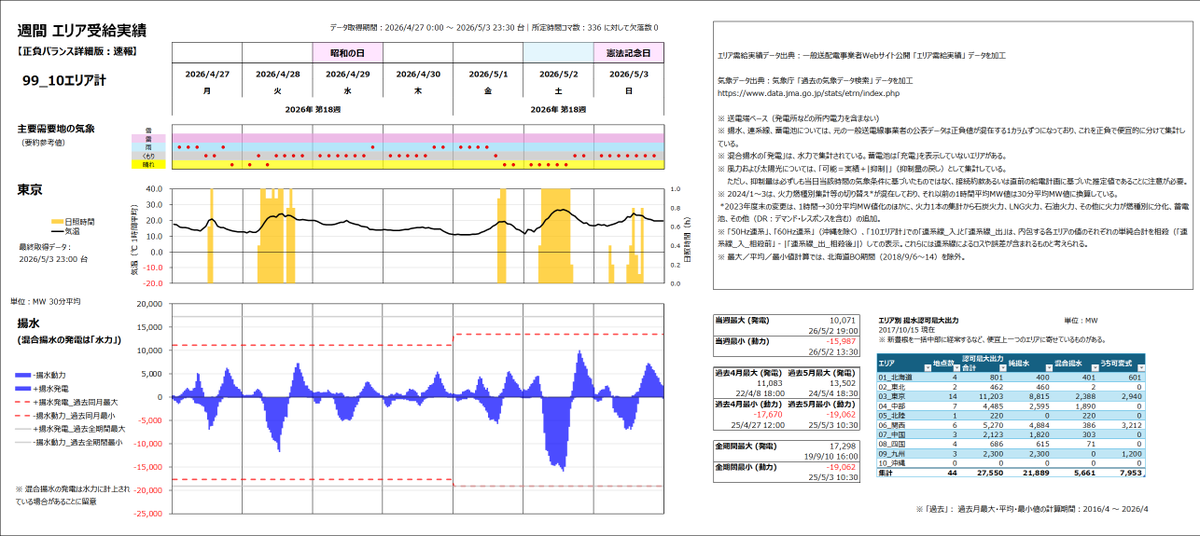Click the 晴れ yellow weather legend row label
The width and height of the screenshot is (1200, 536).
[148, 164]
